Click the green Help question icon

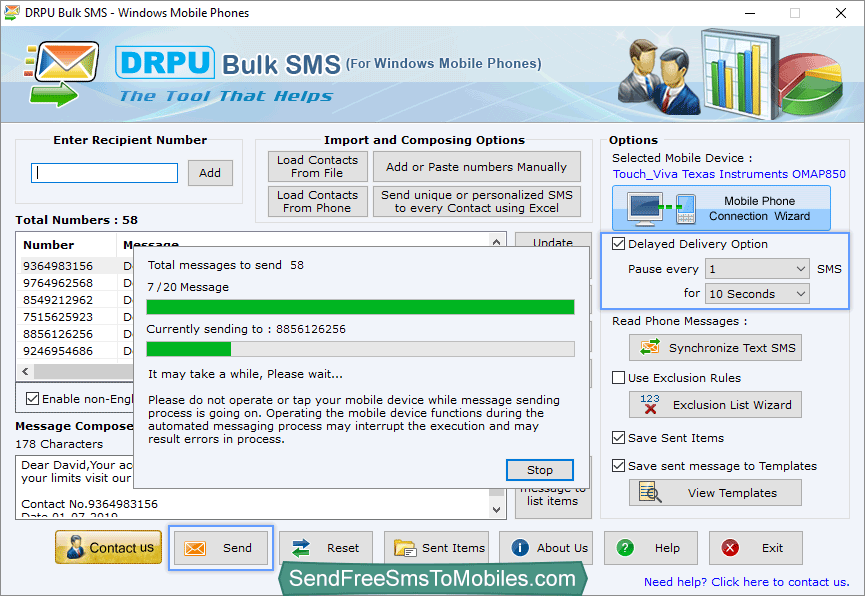(625, 548)
